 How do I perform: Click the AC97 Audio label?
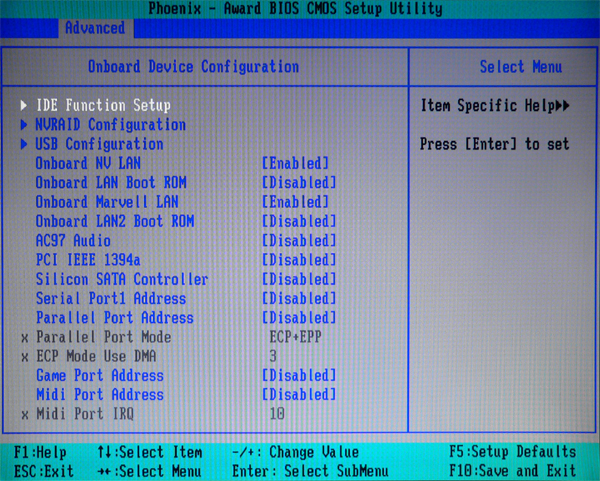[x=73, y=241]
